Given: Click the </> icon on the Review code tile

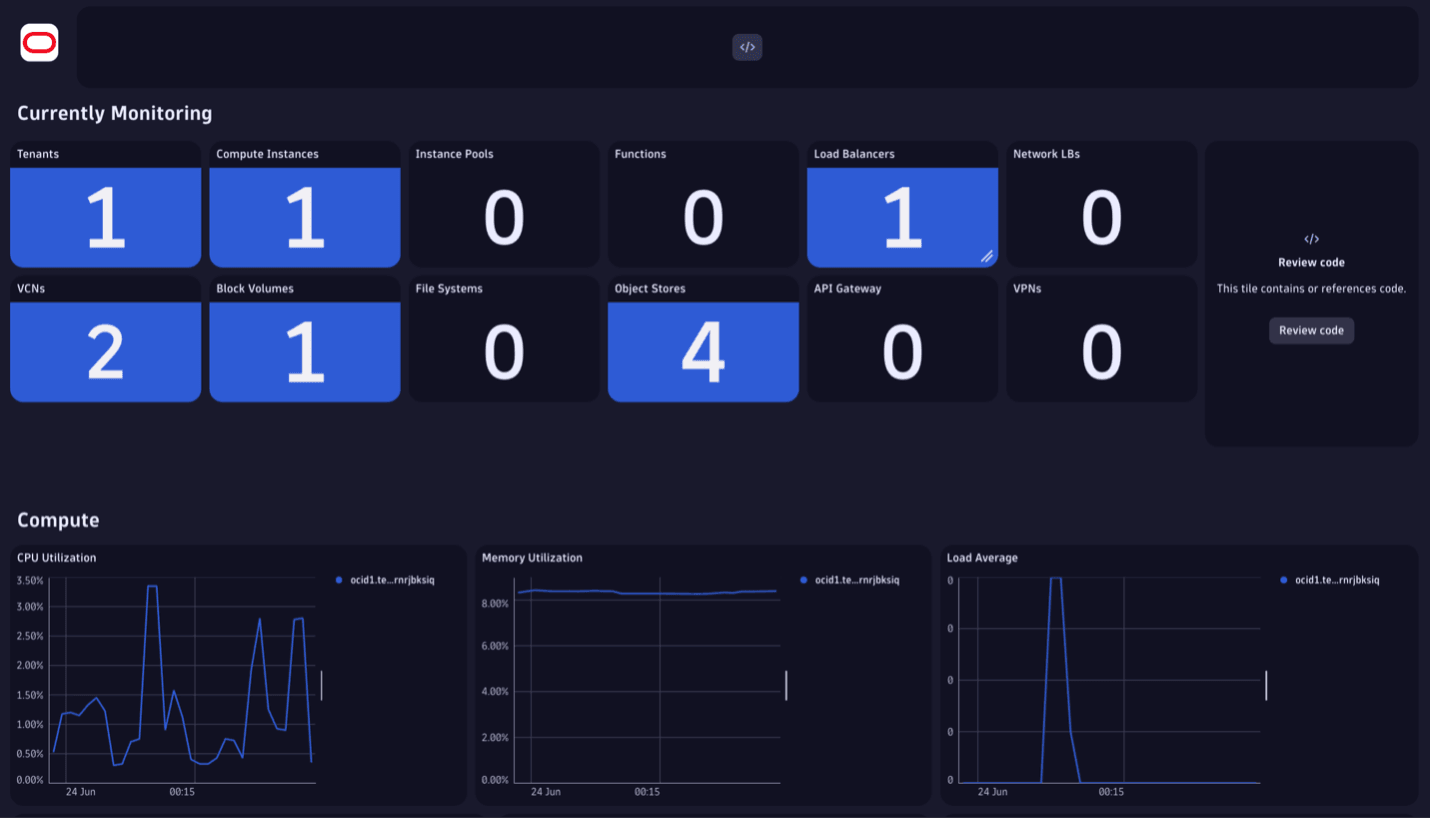Looking at the screenshot, I should click(x=1311, y=239).
